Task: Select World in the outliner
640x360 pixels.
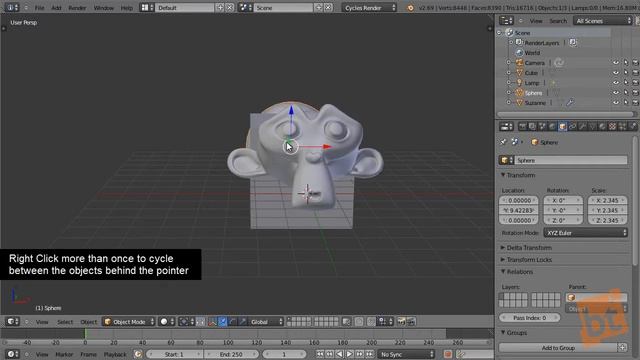Action: [x=532, y=53]
